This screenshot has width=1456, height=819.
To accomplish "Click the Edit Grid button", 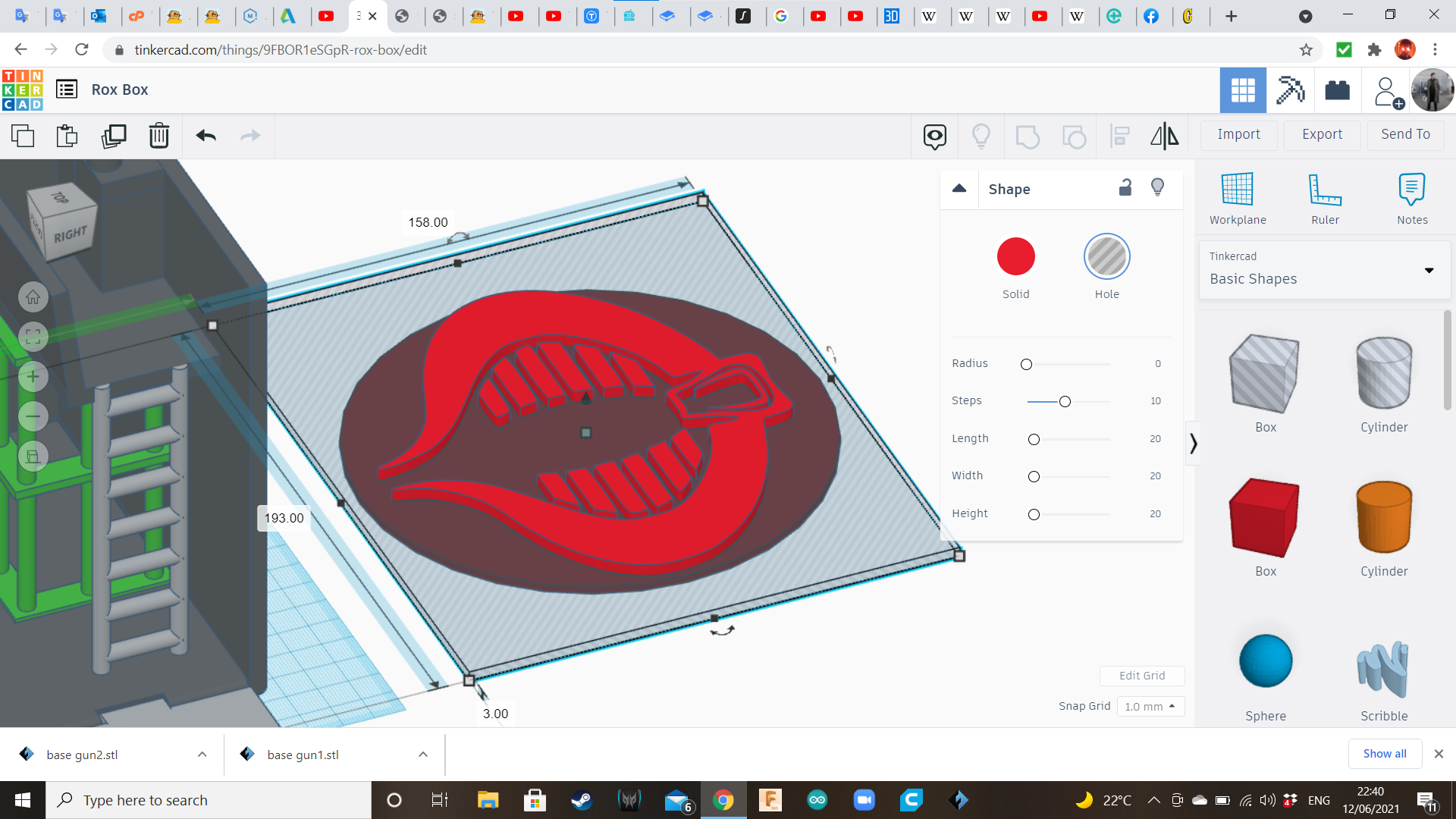I will [1142, 676].
